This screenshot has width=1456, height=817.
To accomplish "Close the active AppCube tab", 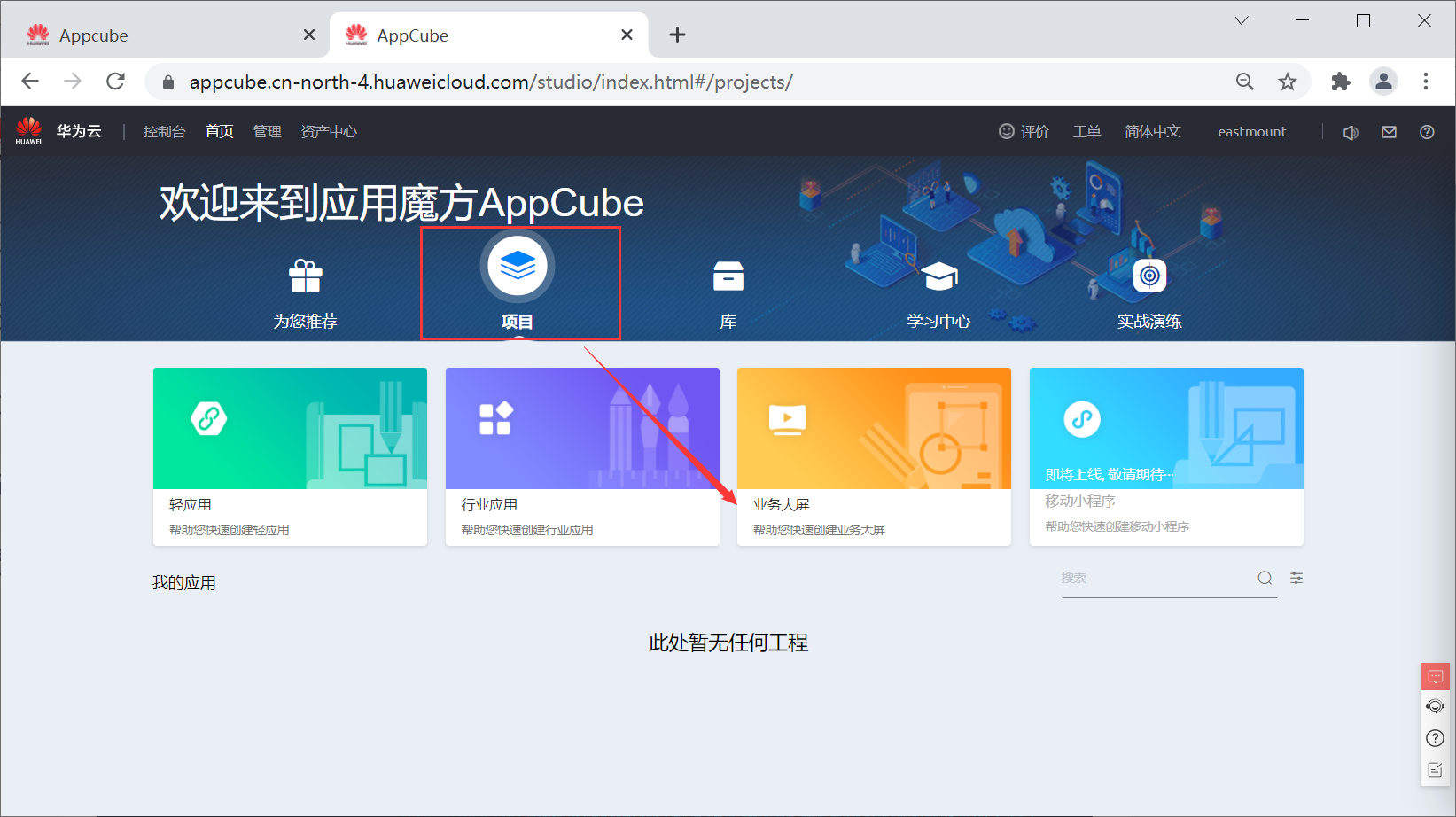I will tap(627, 35).
